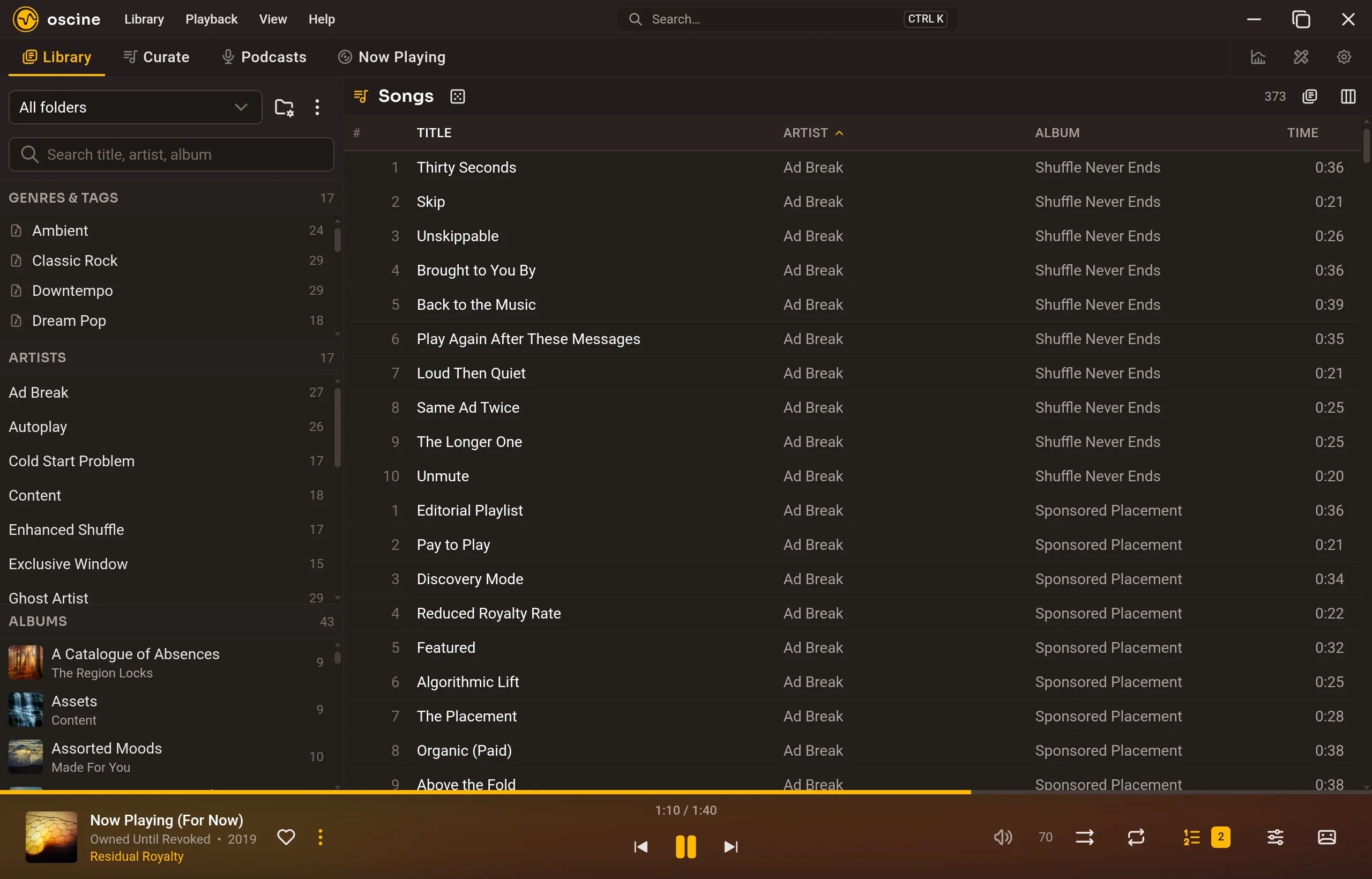This screenshot has width=1372, height=879.
Task: Select the song Unskippable
Action: click(x=853, y=236)
